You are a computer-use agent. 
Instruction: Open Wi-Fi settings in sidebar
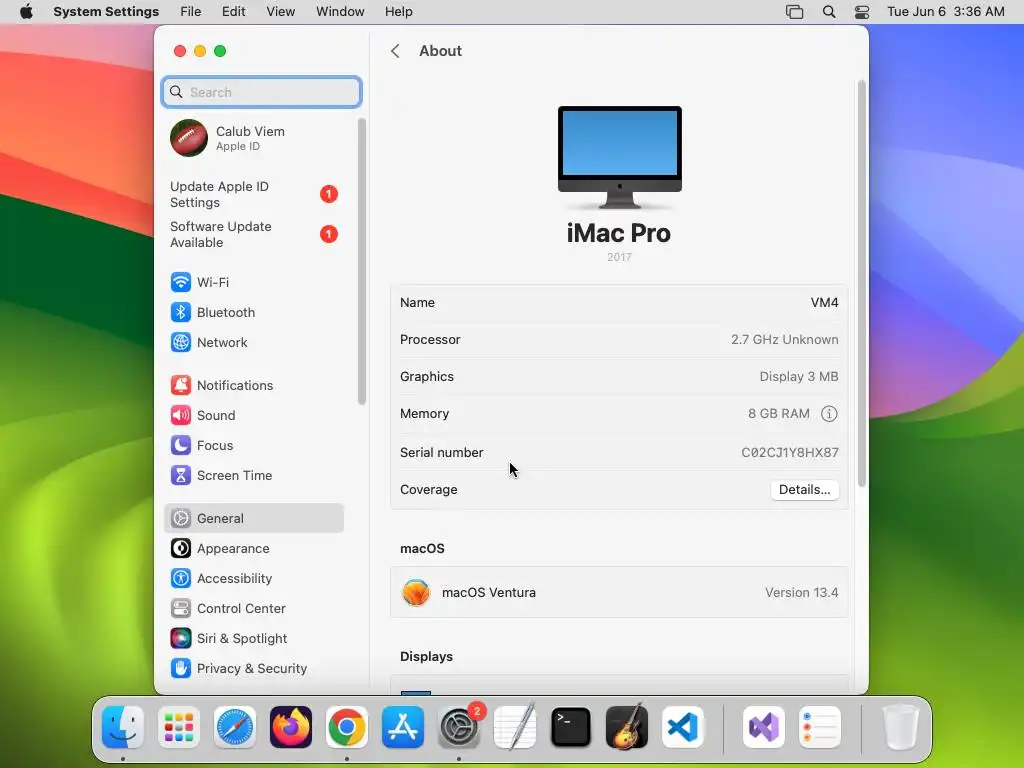254,282
